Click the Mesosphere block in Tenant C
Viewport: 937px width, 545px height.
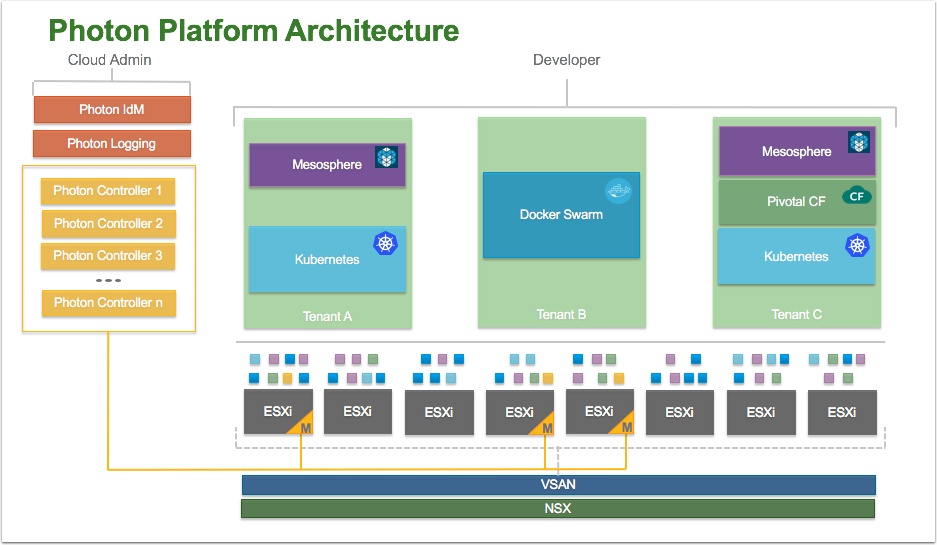tap(797, 151)
